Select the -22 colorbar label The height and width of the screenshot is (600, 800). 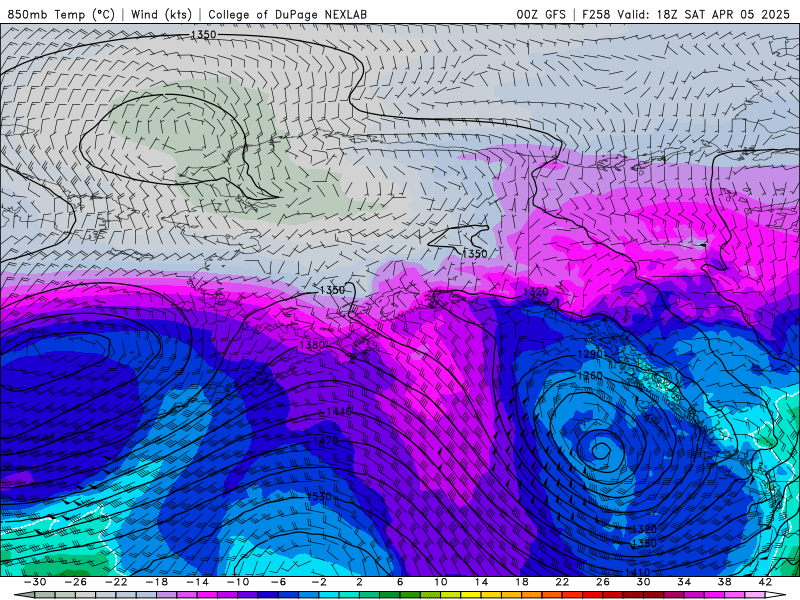116,582
